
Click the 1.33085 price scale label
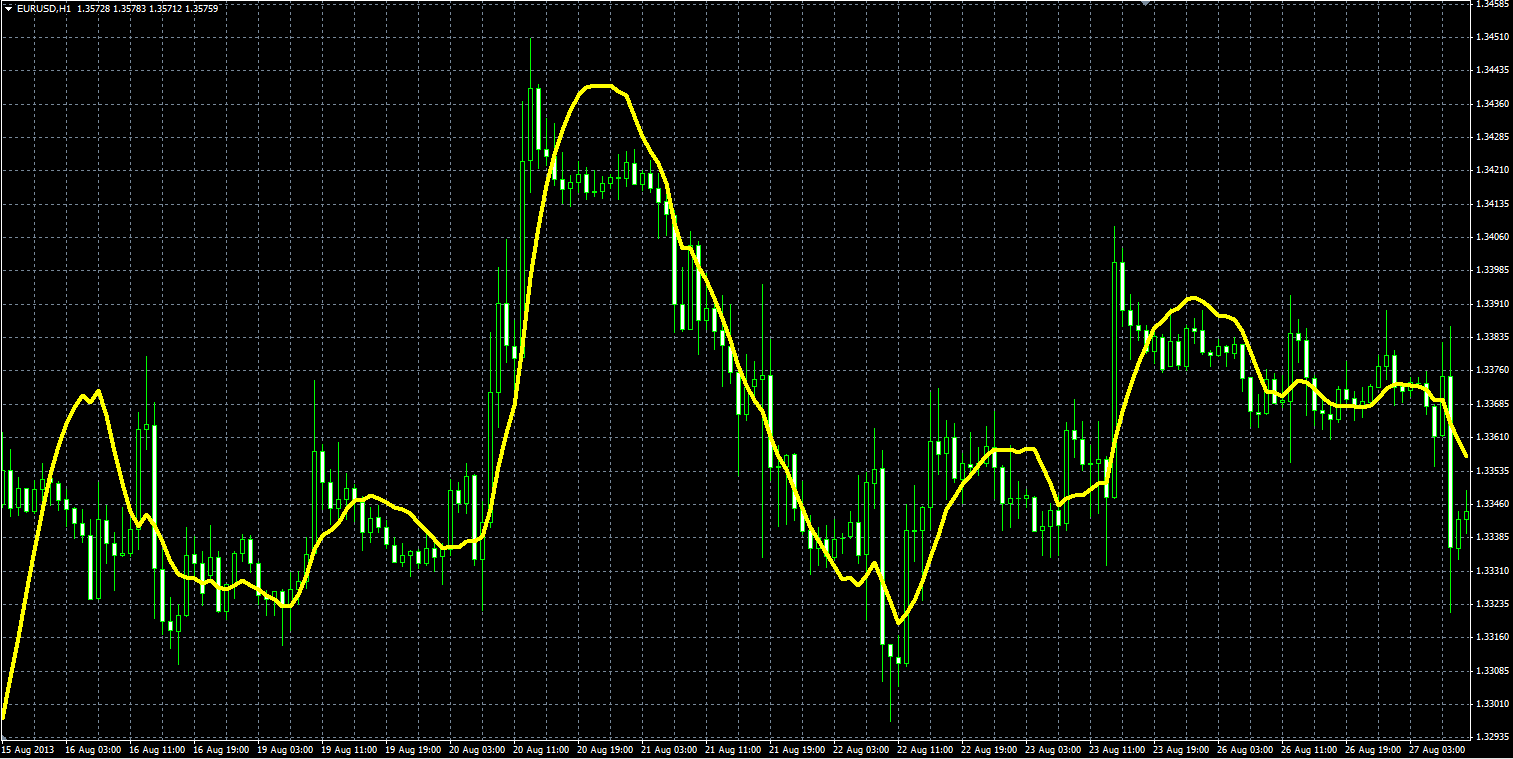click(x=1492, y=670)
